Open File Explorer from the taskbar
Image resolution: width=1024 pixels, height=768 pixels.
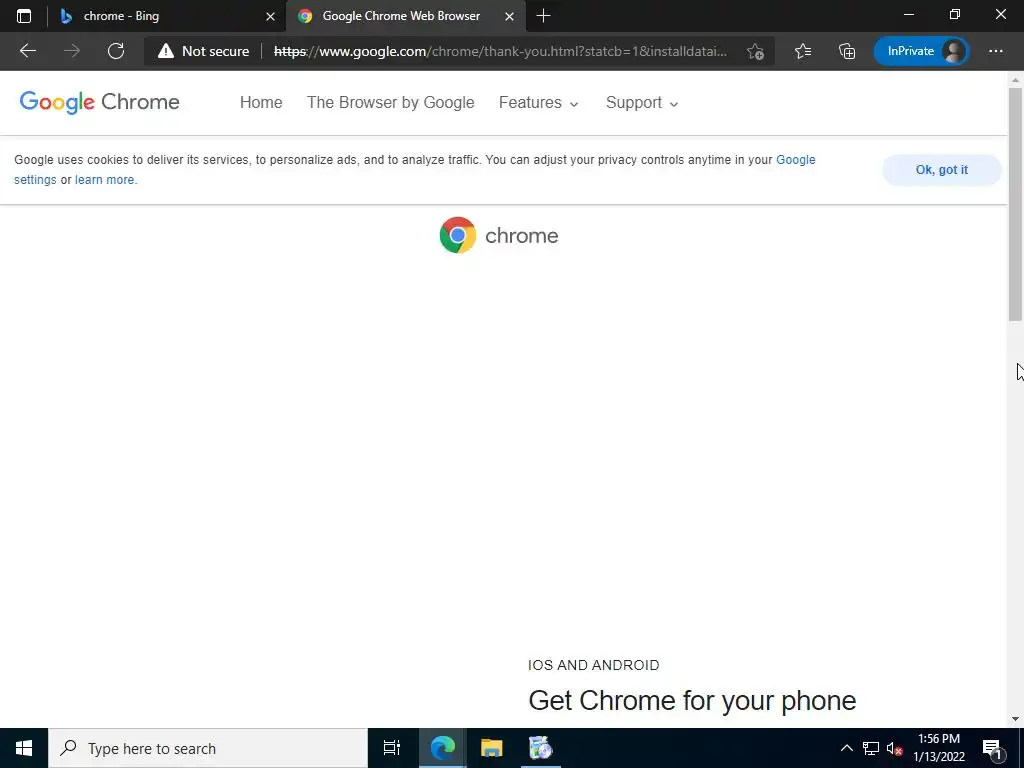click(x=491, y=748)
